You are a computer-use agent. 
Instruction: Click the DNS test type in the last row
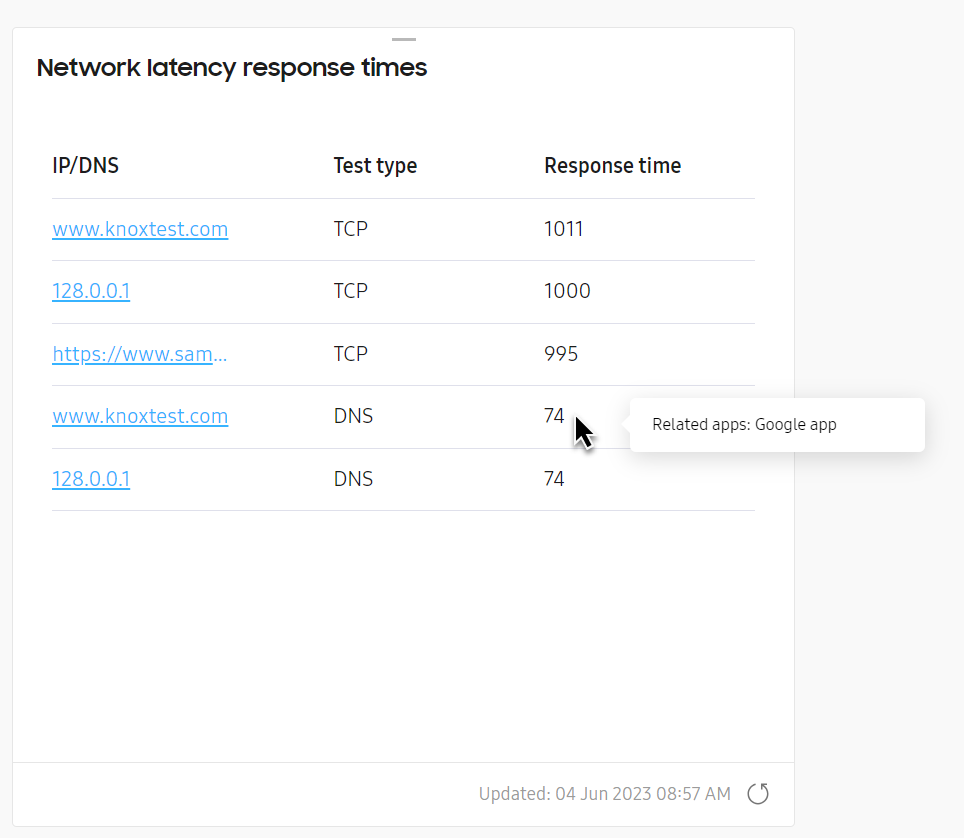point(354,478)
